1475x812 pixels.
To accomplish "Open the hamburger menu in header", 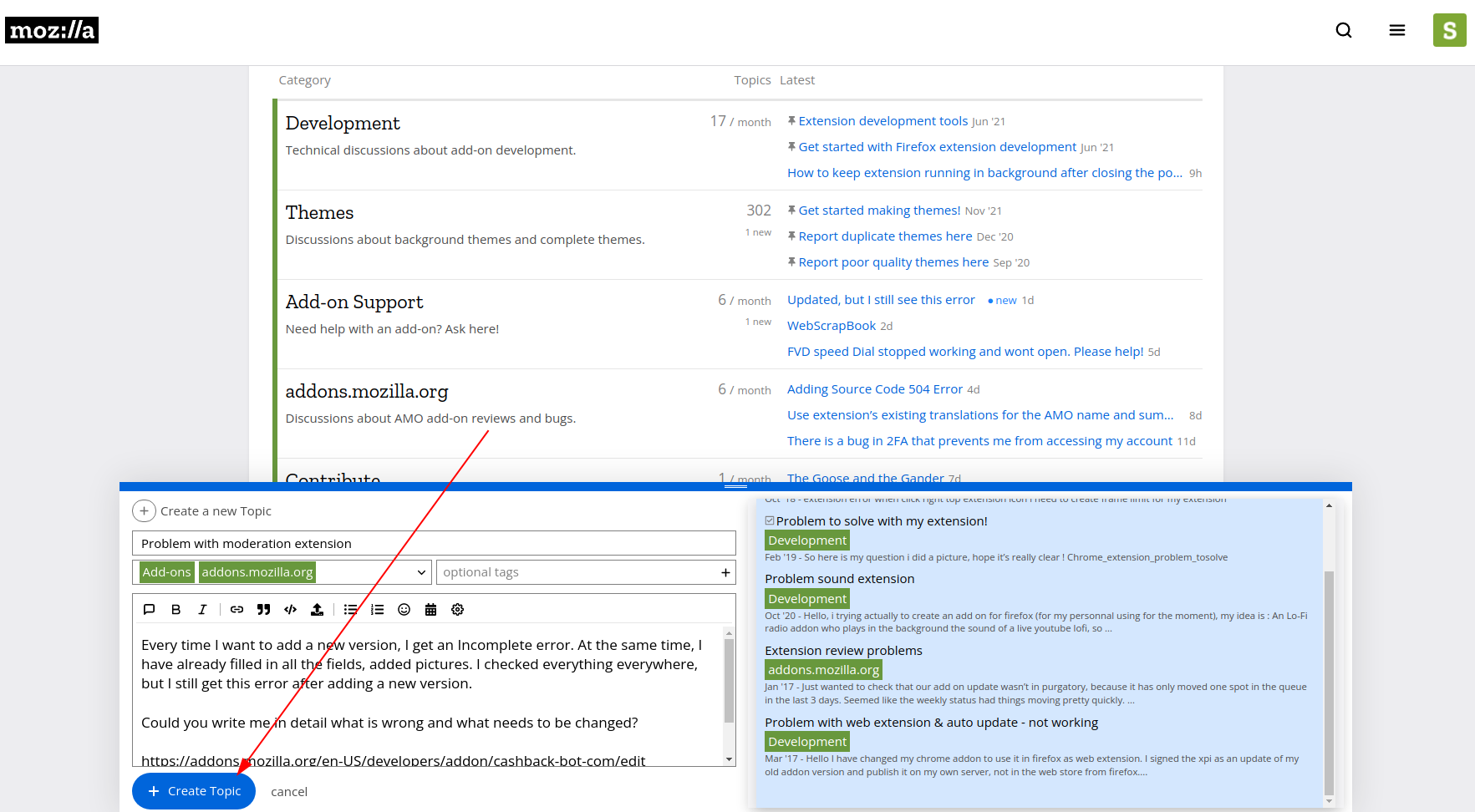I will point(1397,30).
